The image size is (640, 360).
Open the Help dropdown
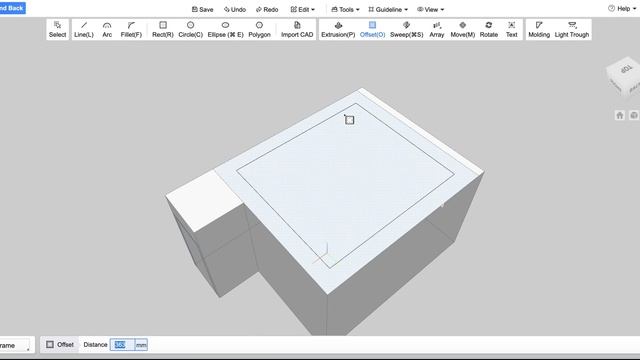[x=622, y=9]
